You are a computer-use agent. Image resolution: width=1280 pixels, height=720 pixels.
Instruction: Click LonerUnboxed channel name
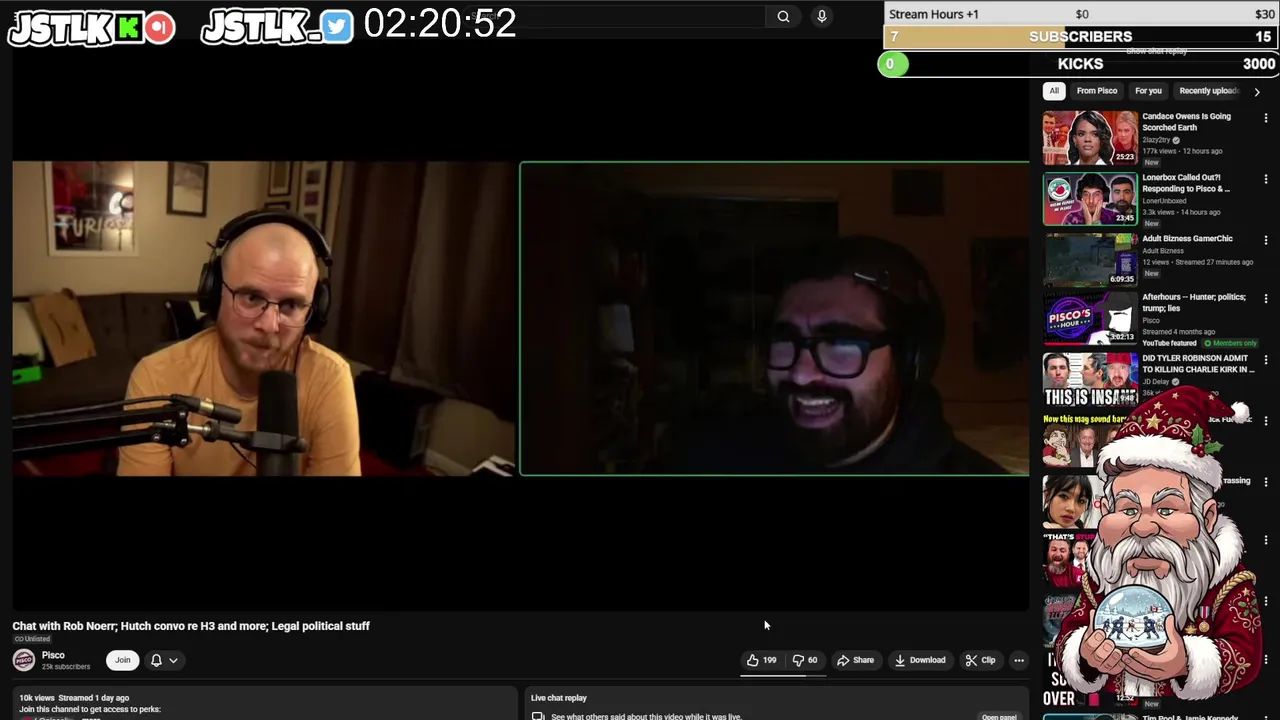1165,201
